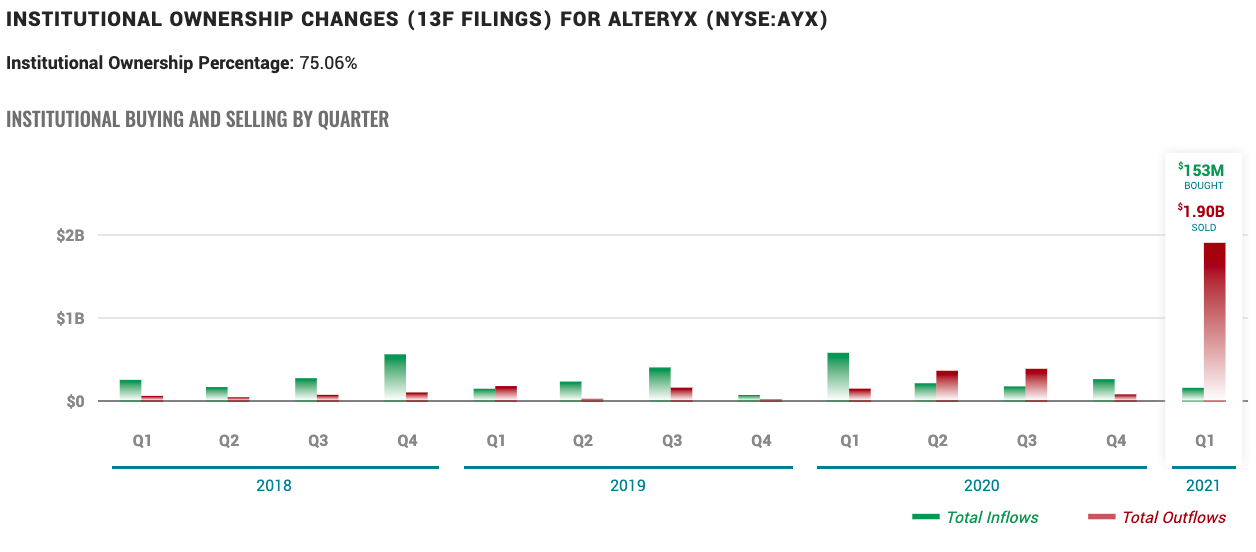
Task: Click the red Q4 2020 outflows bar
Action: (1126, 397)
